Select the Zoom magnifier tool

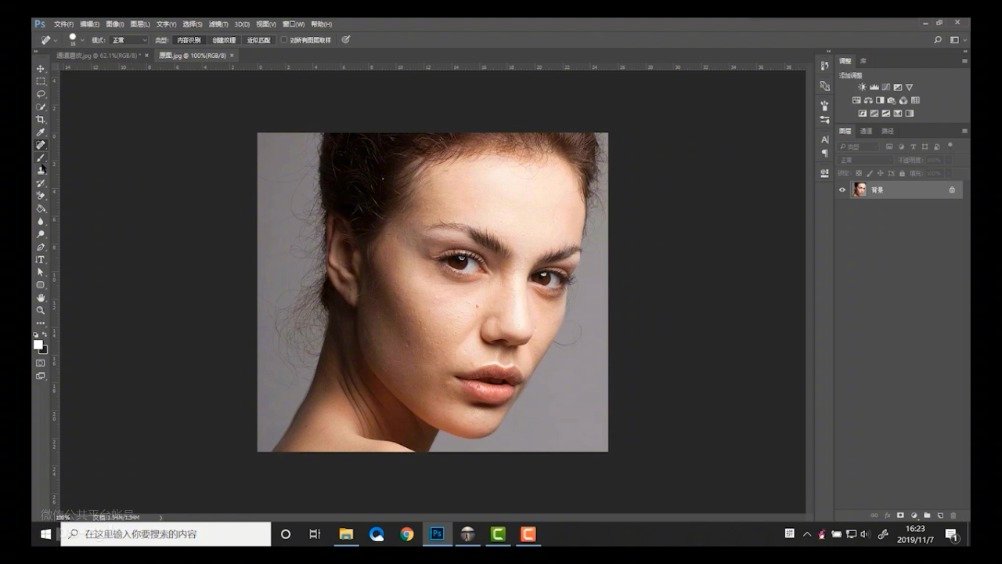(41, 310)
